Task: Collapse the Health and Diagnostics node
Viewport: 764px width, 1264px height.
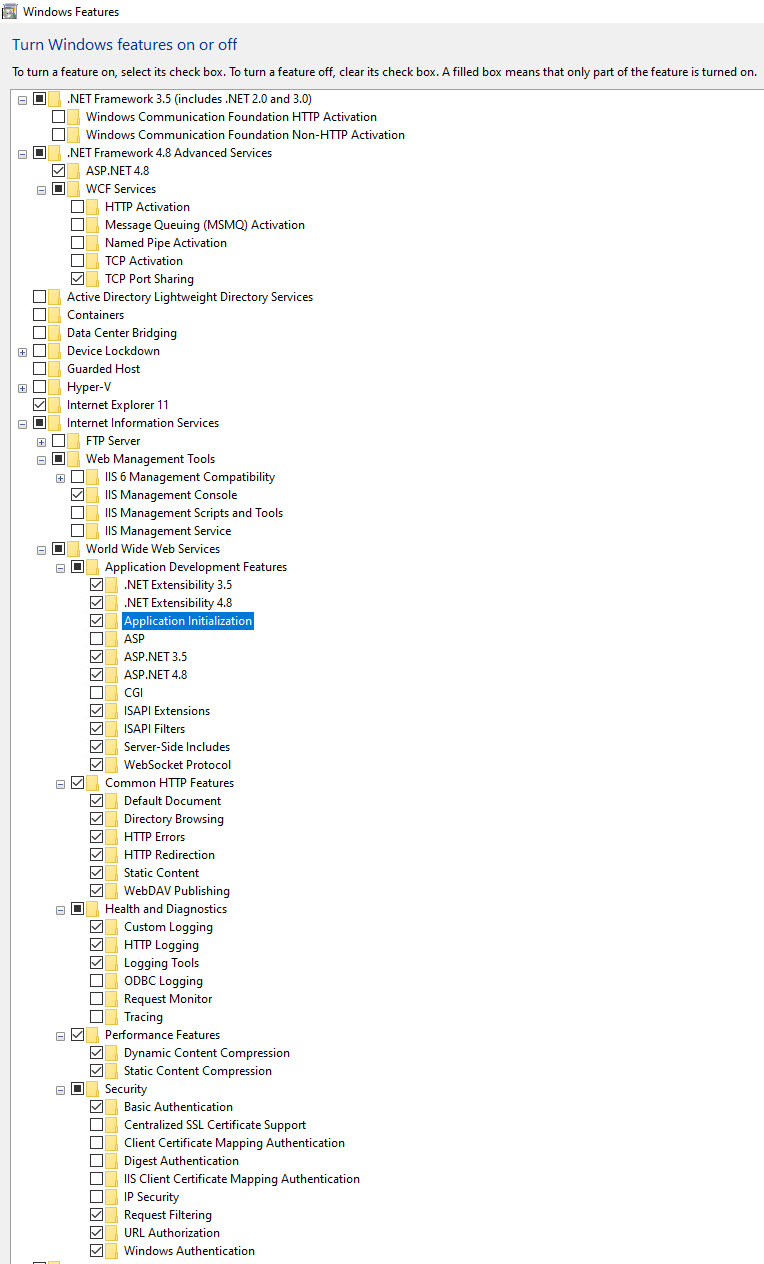Action: point(60,909)
